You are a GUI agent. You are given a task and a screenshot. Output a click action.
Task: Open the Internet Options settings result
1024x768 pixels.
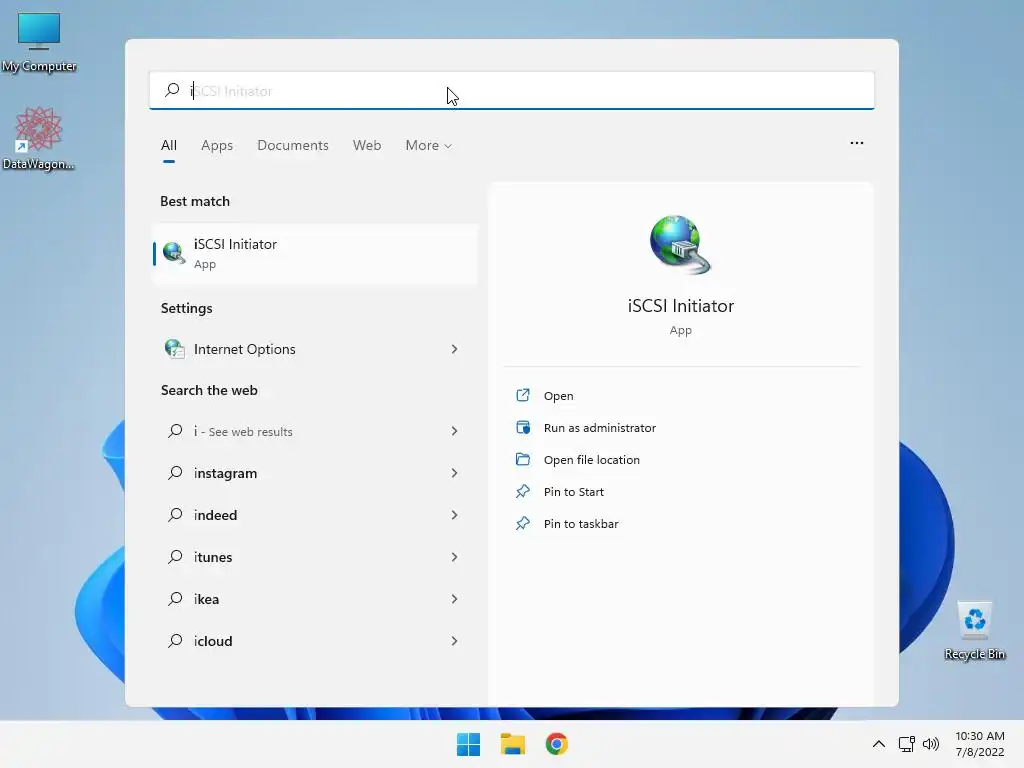[x=315, y=349]
